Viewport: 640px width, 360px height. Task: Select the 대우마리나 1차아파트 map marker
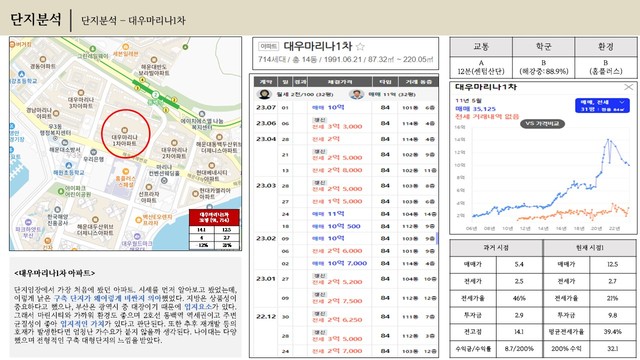[x=124, y=131]
